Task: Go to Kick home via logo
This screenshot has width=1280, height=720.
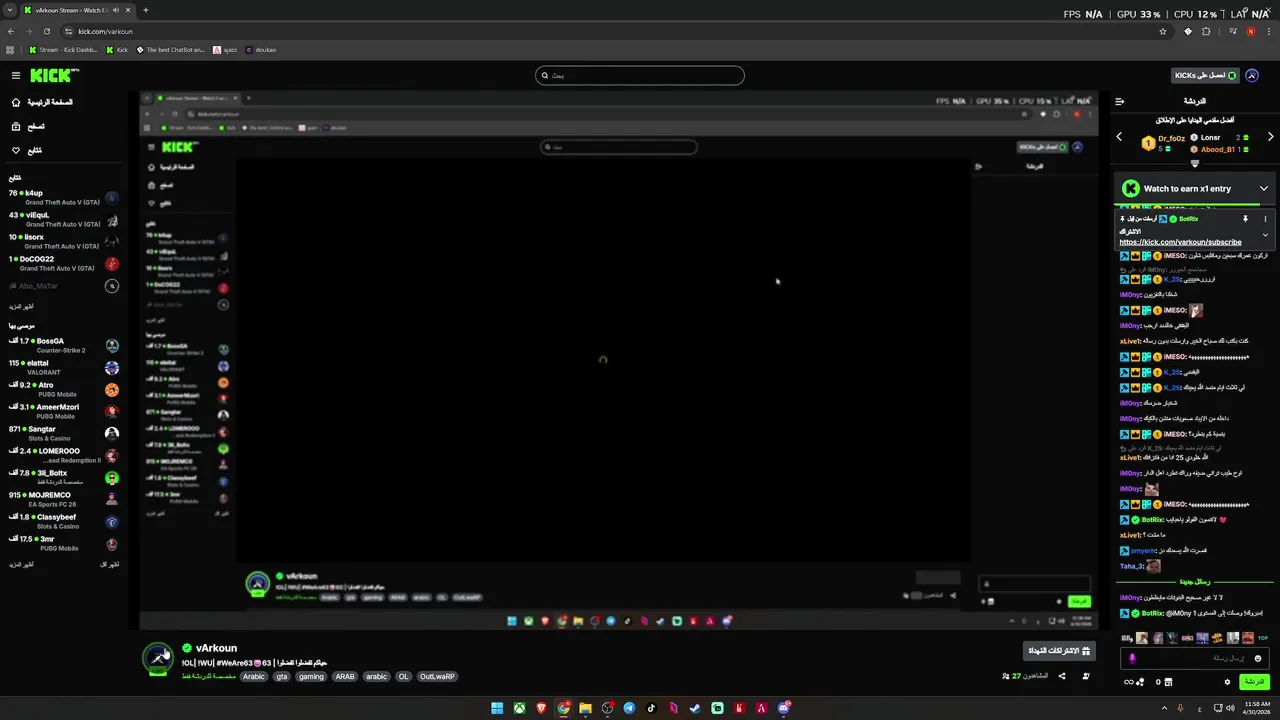Action: click(53, 75)
